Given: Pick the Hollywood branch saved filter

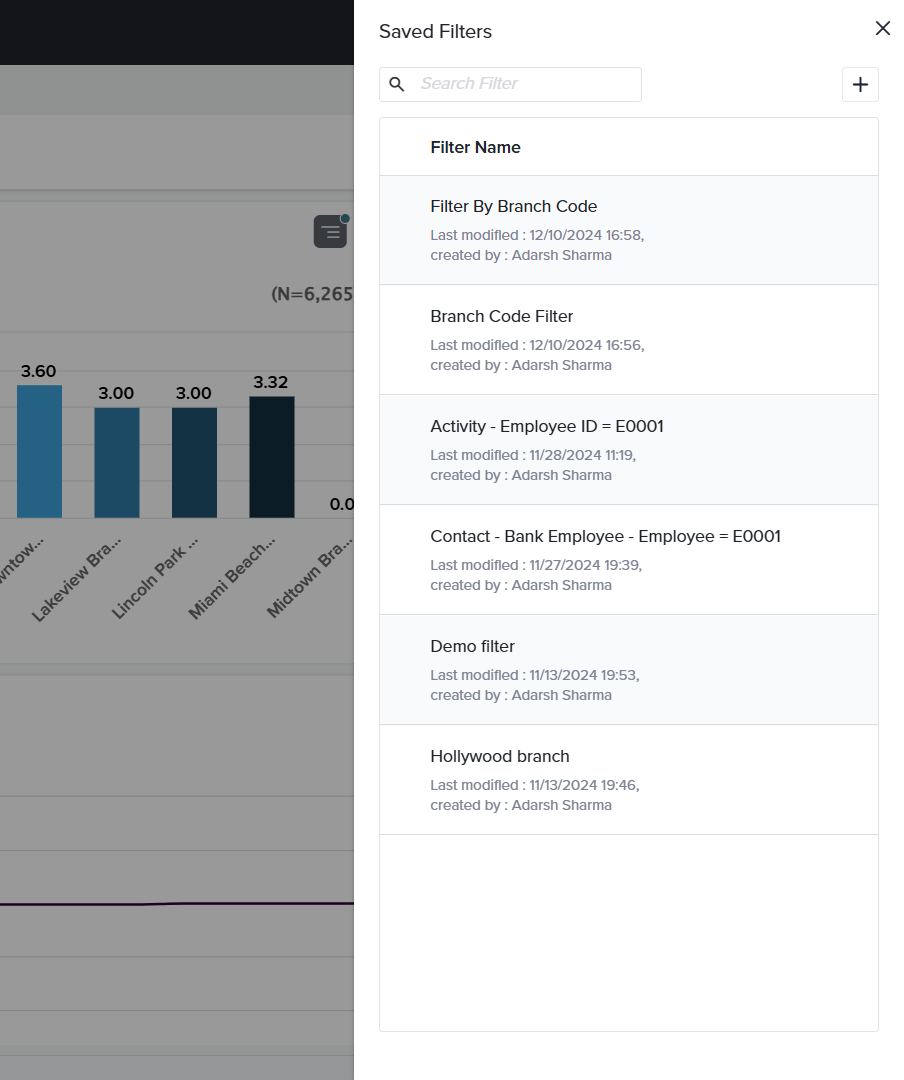Looking at the screenshot, I should (499, 757).
